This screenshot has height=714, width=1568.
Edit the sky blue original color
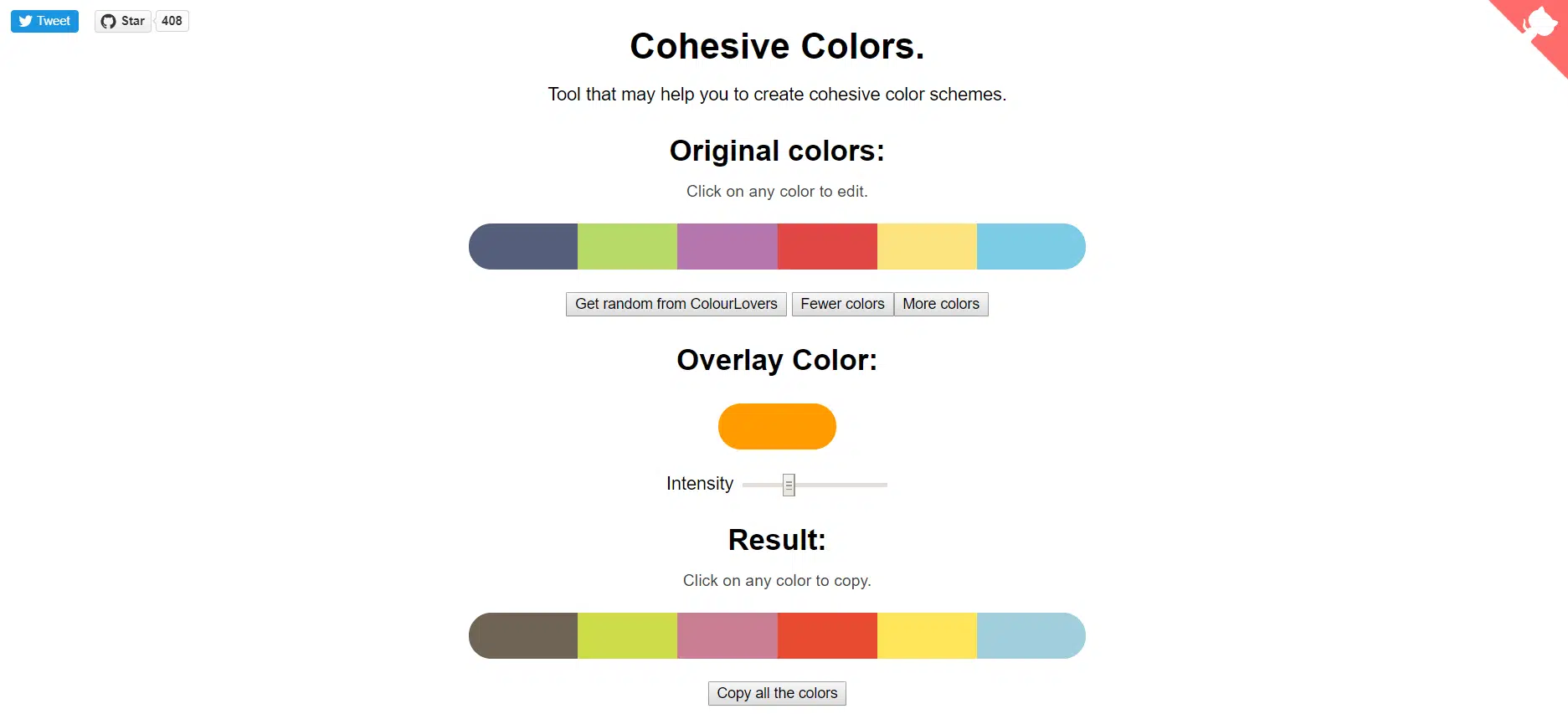pos(1030,246)
